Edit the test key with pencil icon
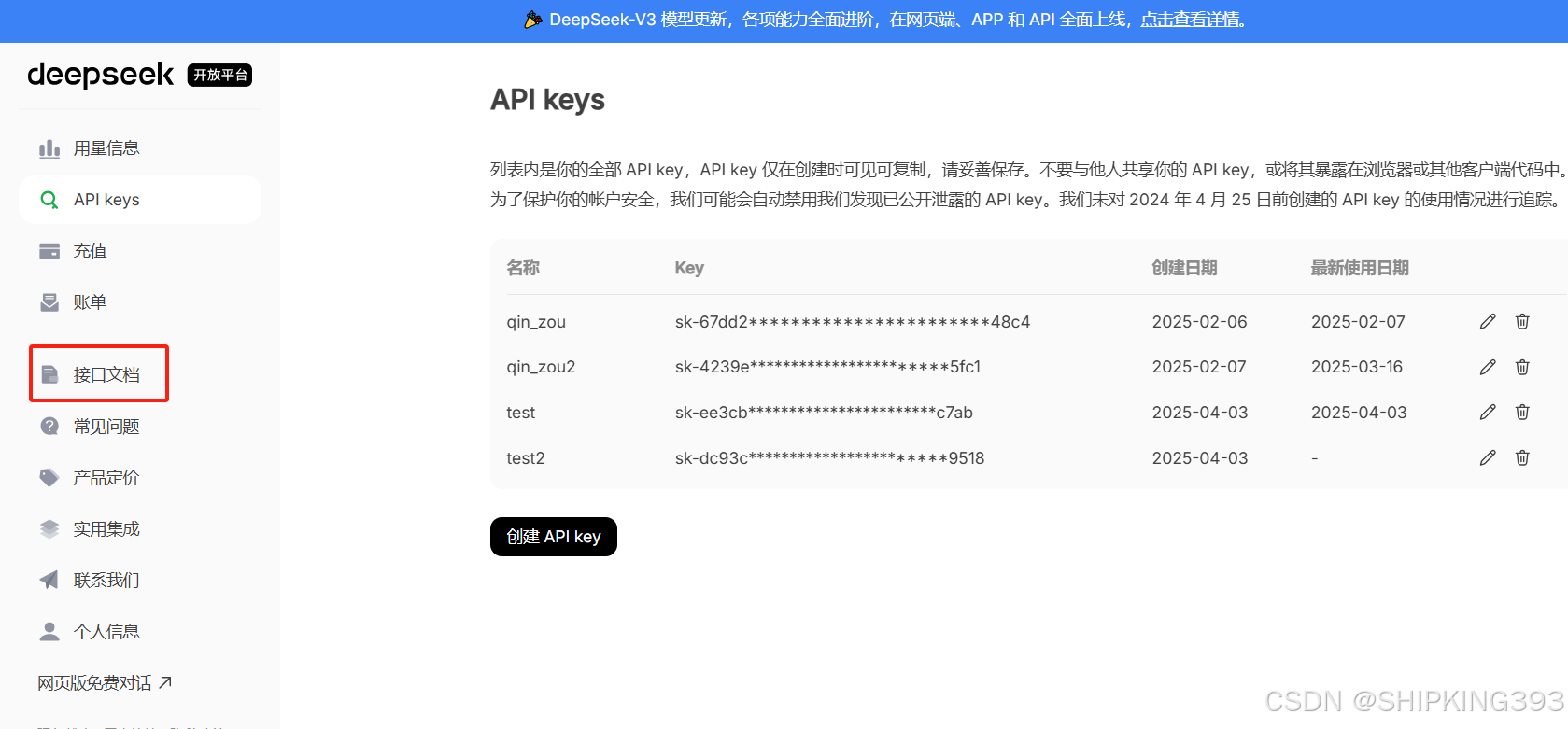The image size is (1568, 729). click(x=1488, y=412)
